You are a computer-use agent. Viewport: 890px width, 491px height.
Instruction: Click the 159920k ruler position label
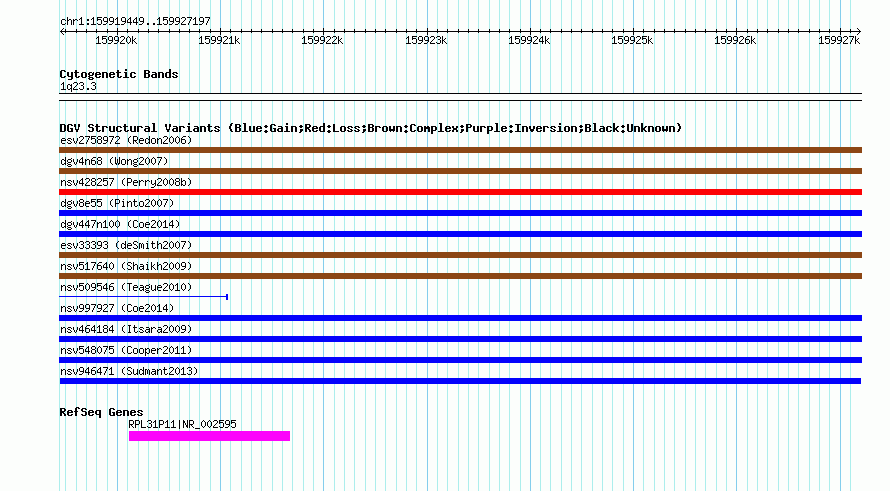(116, 40)
